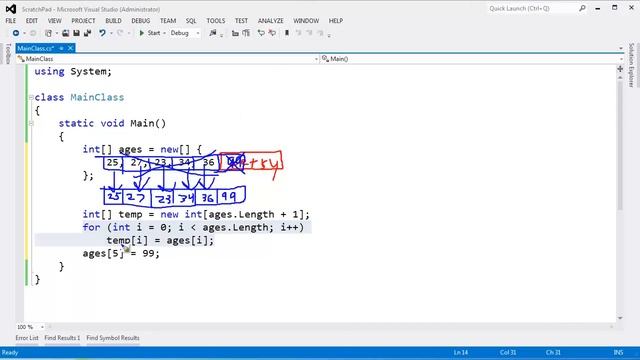
Task: Open the DEBUG menu
Action: 140,21
